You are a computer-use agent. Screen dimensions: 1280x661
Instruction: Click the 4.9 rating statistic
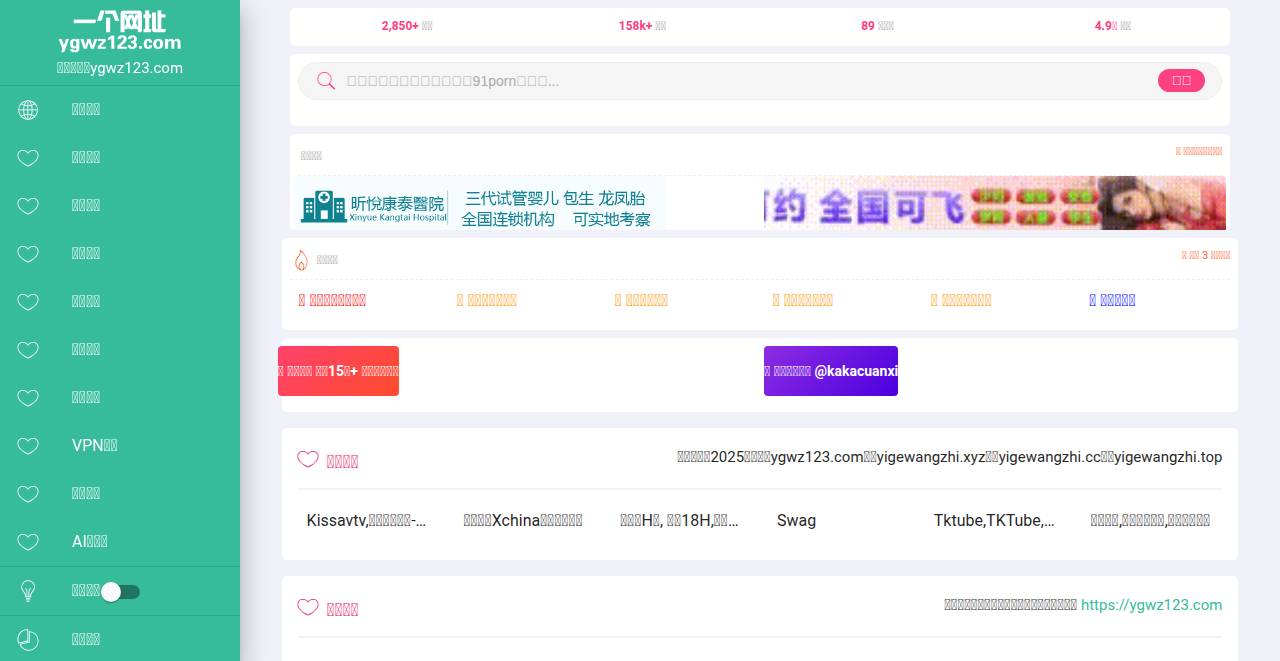(1112, 26)
